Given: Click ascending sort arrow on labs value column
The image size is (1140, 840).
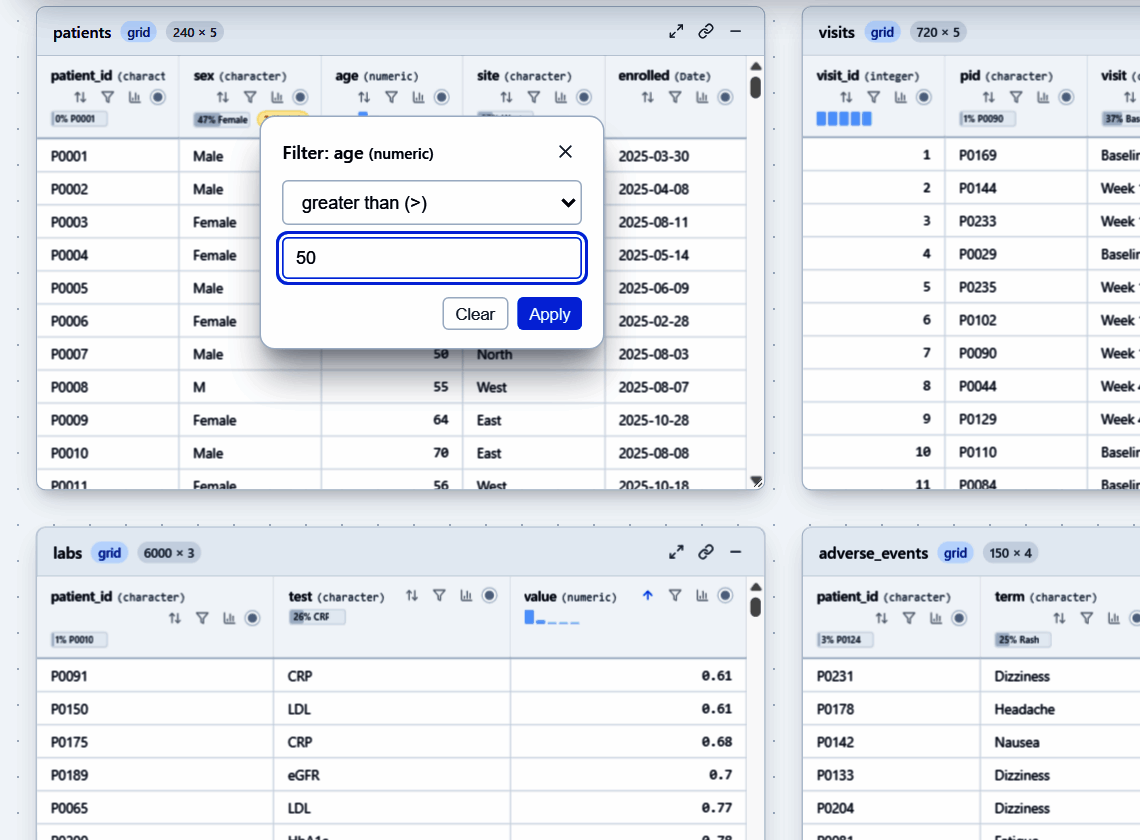Looking at the screenshot, I should pos(647,596).
